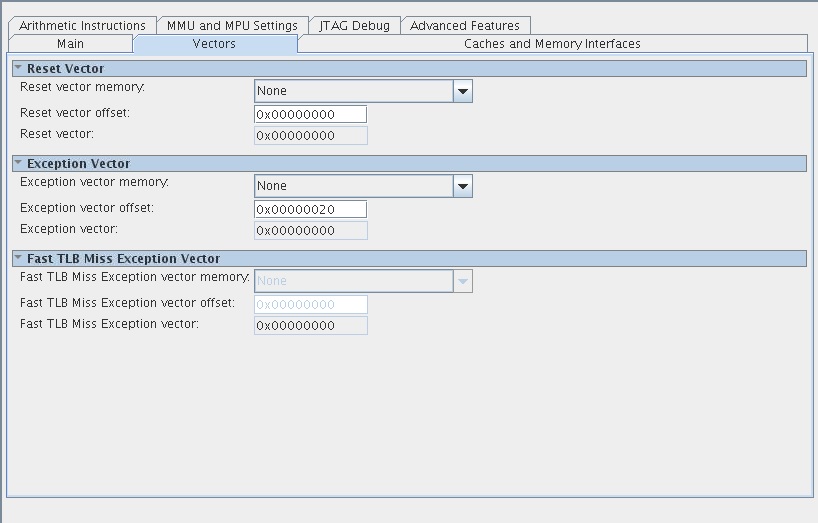The image size is (818, 523).
Task: Click the Reset vector offset field
Action: tap(310, 114)
